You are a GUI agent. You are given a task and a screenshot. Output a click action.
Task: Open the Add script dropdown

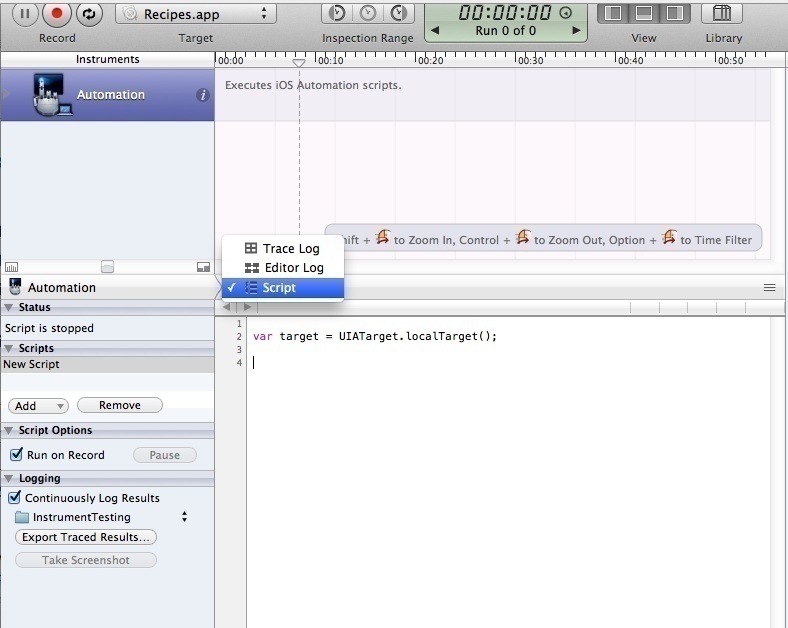(x=38, y=405)
